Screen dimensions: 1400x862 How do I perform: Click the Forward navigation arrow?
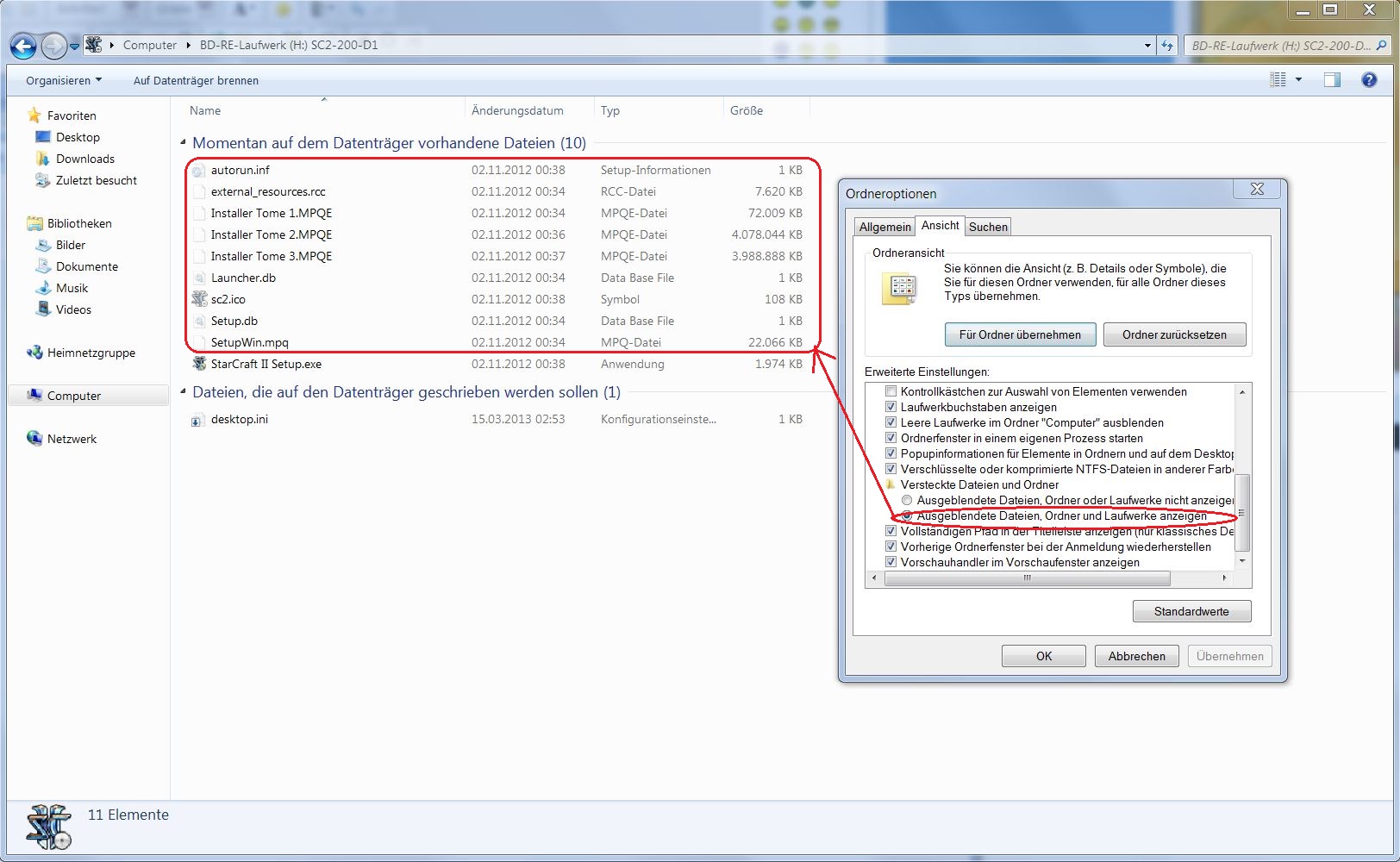coord(53,46)
